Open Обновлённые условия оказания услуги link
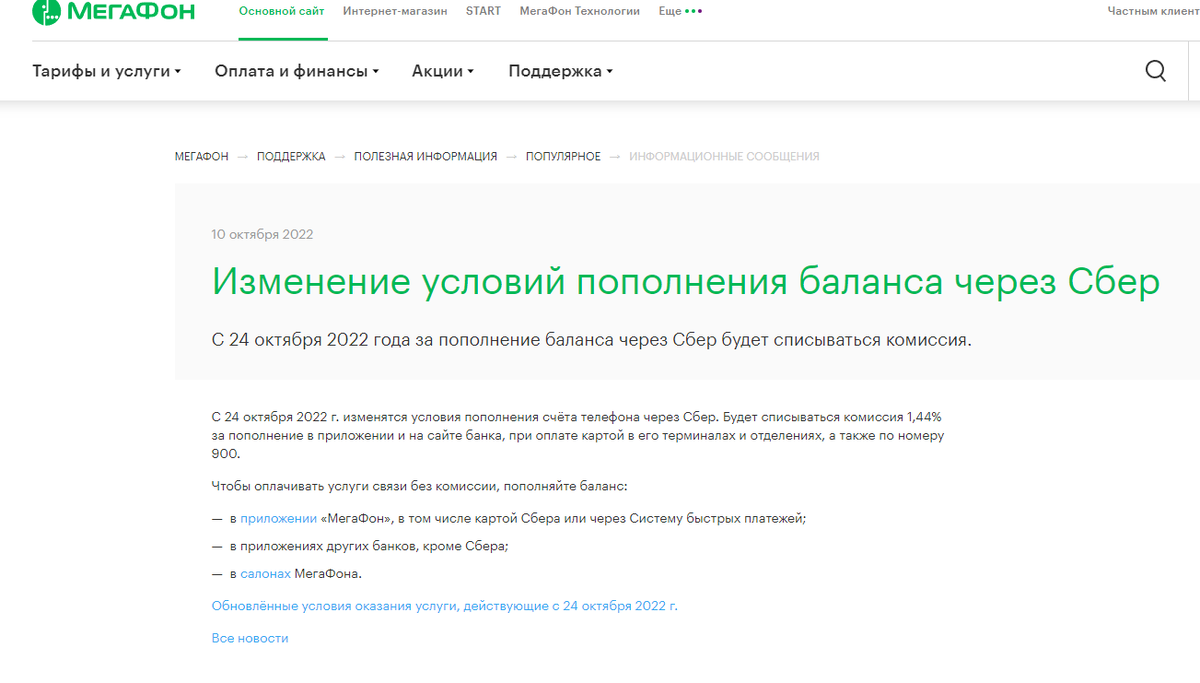The width and height of the screenshot is (1200, 683). click(x=444, y=606)
